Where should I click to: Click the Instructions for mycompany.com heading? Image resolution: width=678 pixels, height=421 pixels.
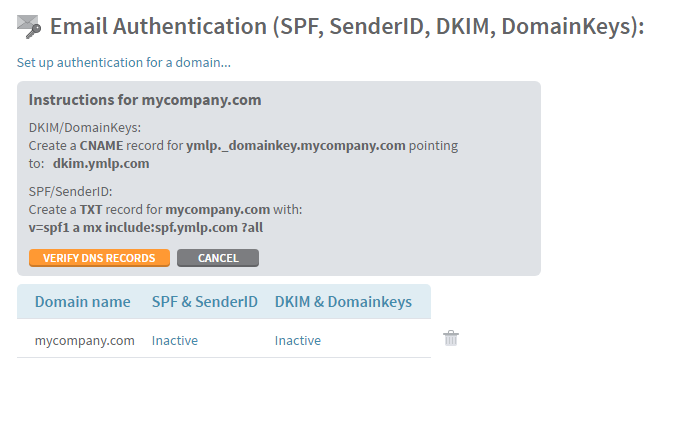click(145, 100)
